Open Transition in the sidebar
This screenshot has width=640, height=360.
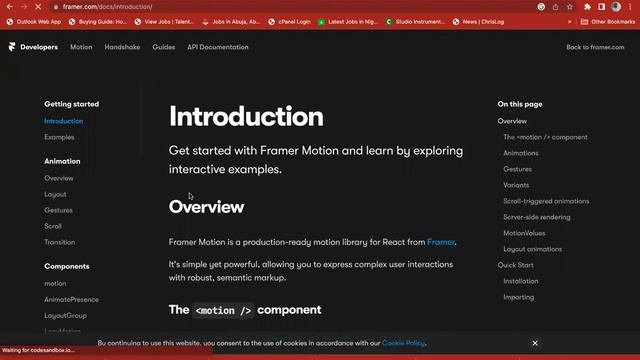coord(60,242)
